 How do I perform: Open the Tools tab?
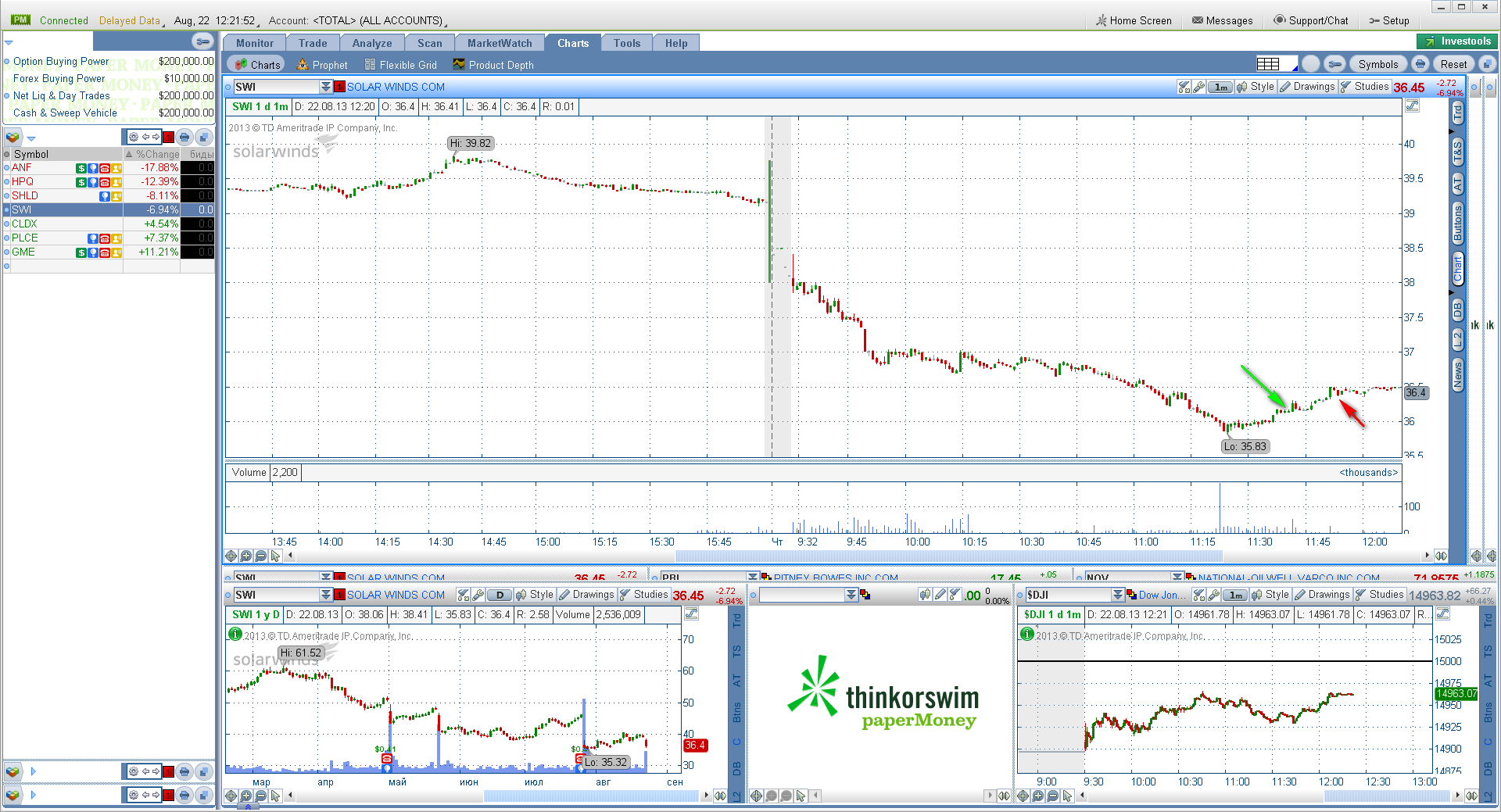click(x=627, y=43)
